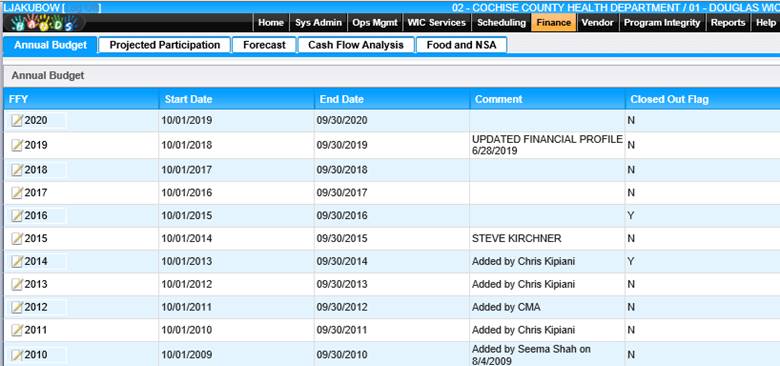
Task: Switch to the Food and NSA tab
Action: point(461,45)
